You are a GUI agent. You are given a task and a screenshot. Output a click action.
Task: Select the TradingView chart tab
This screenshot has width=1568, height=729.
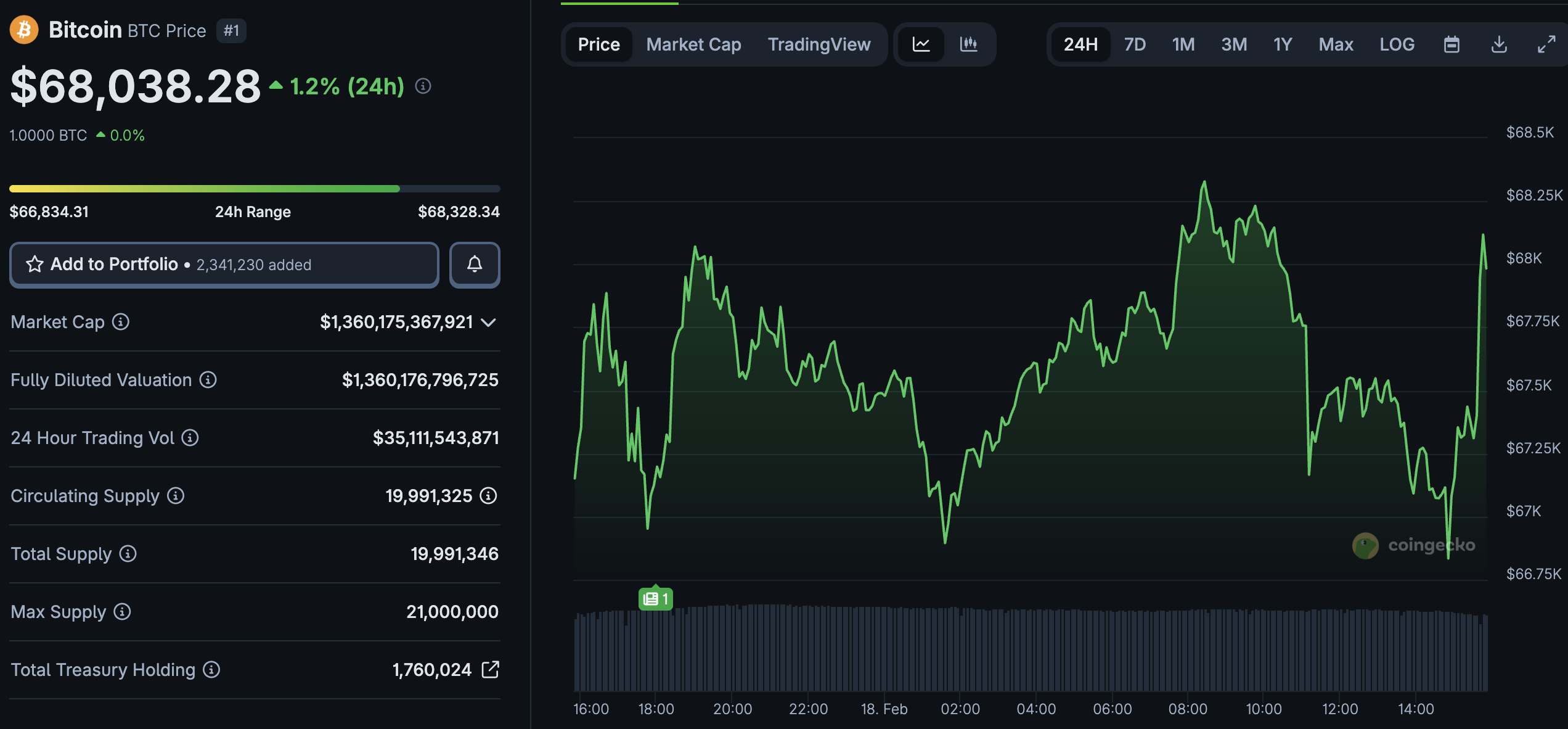(x=819, y=44)
